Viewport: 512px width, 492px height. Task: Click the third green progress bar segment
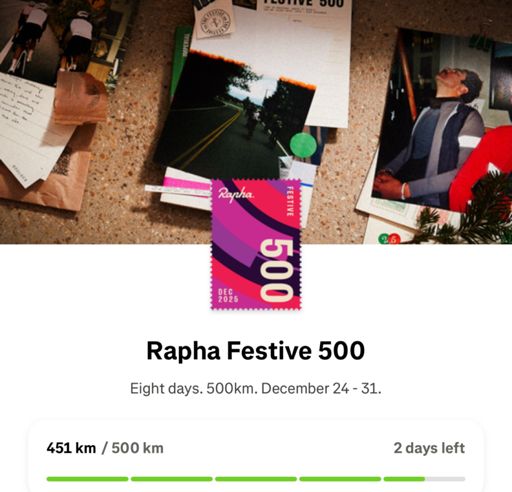click(256, 479)
